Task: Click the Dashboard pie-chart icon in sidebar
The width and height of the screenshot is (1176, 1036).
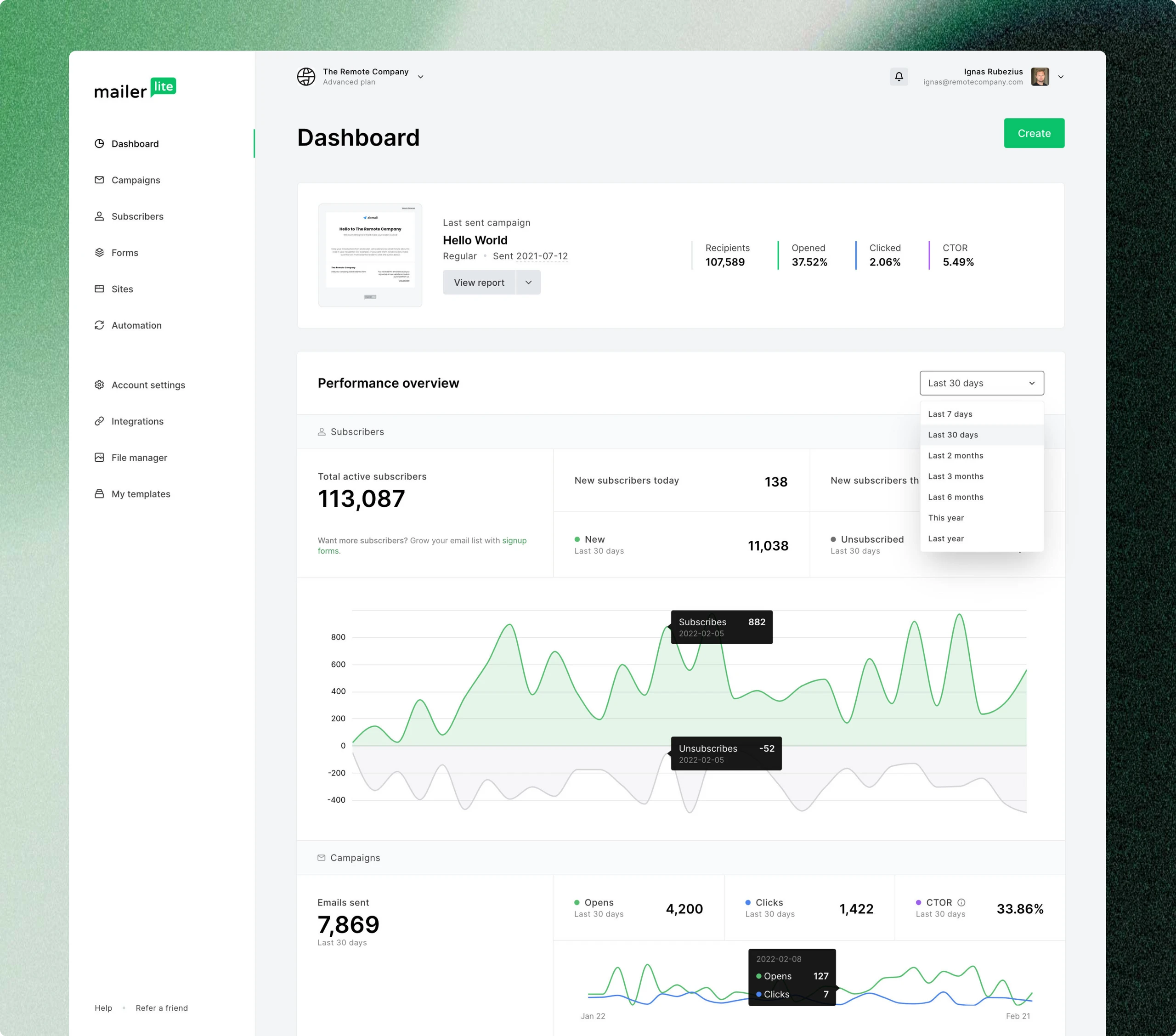Action: (100, 143)
